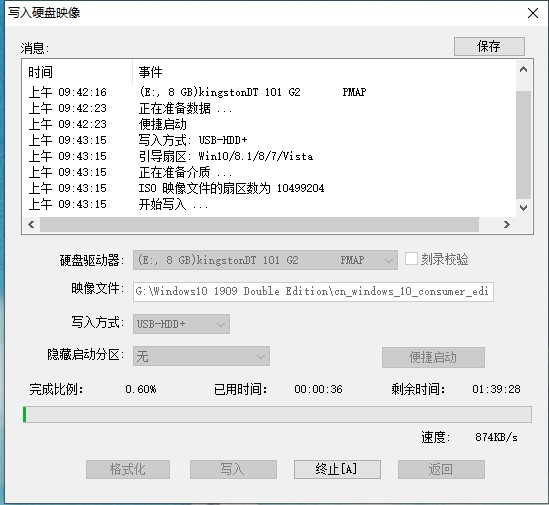Click the message list scroll-down arrow
Image resolution: width=549 pixels, height=505 pixels.
click(523, 208)
